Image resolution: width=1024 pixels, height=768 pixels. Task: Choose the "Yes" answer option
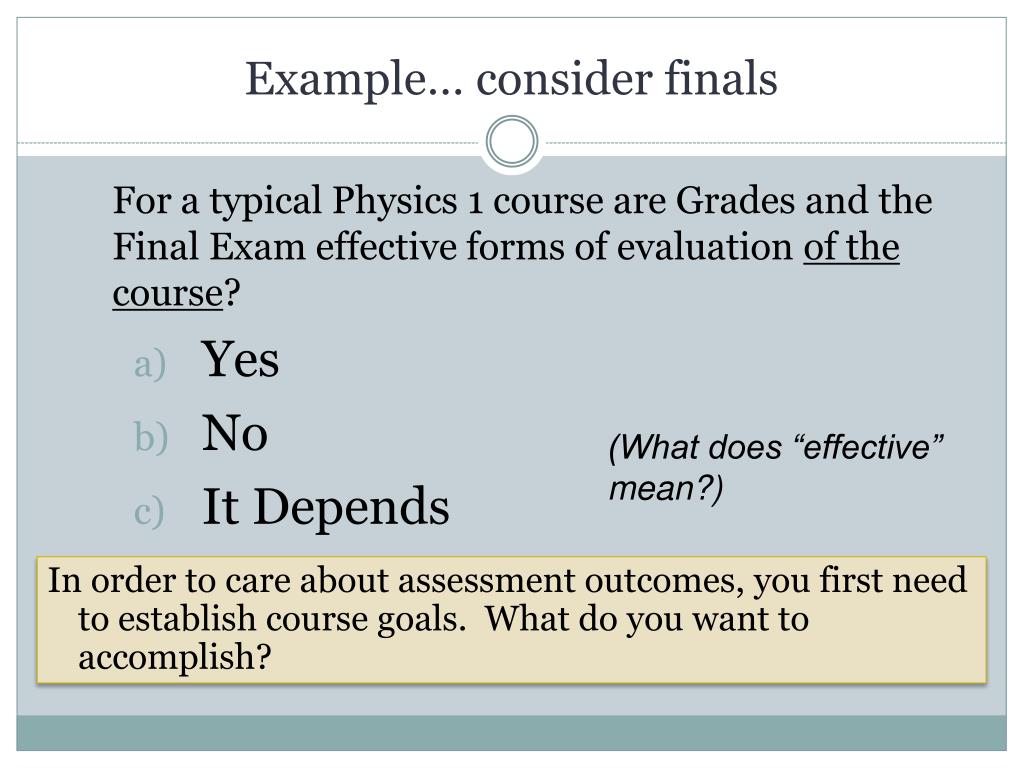(240, 360)
